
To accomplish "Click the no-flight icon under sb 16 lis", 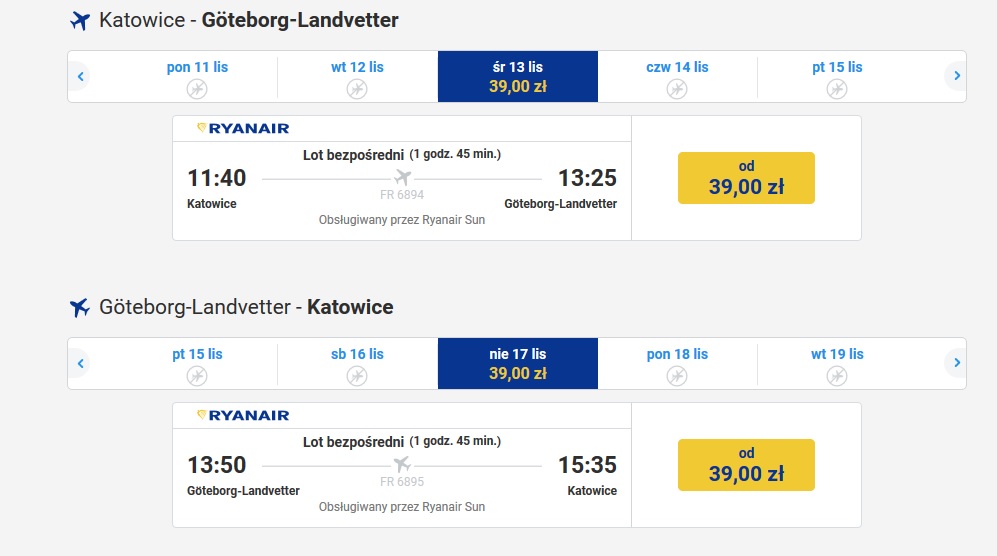I will (x=357, y=376).
